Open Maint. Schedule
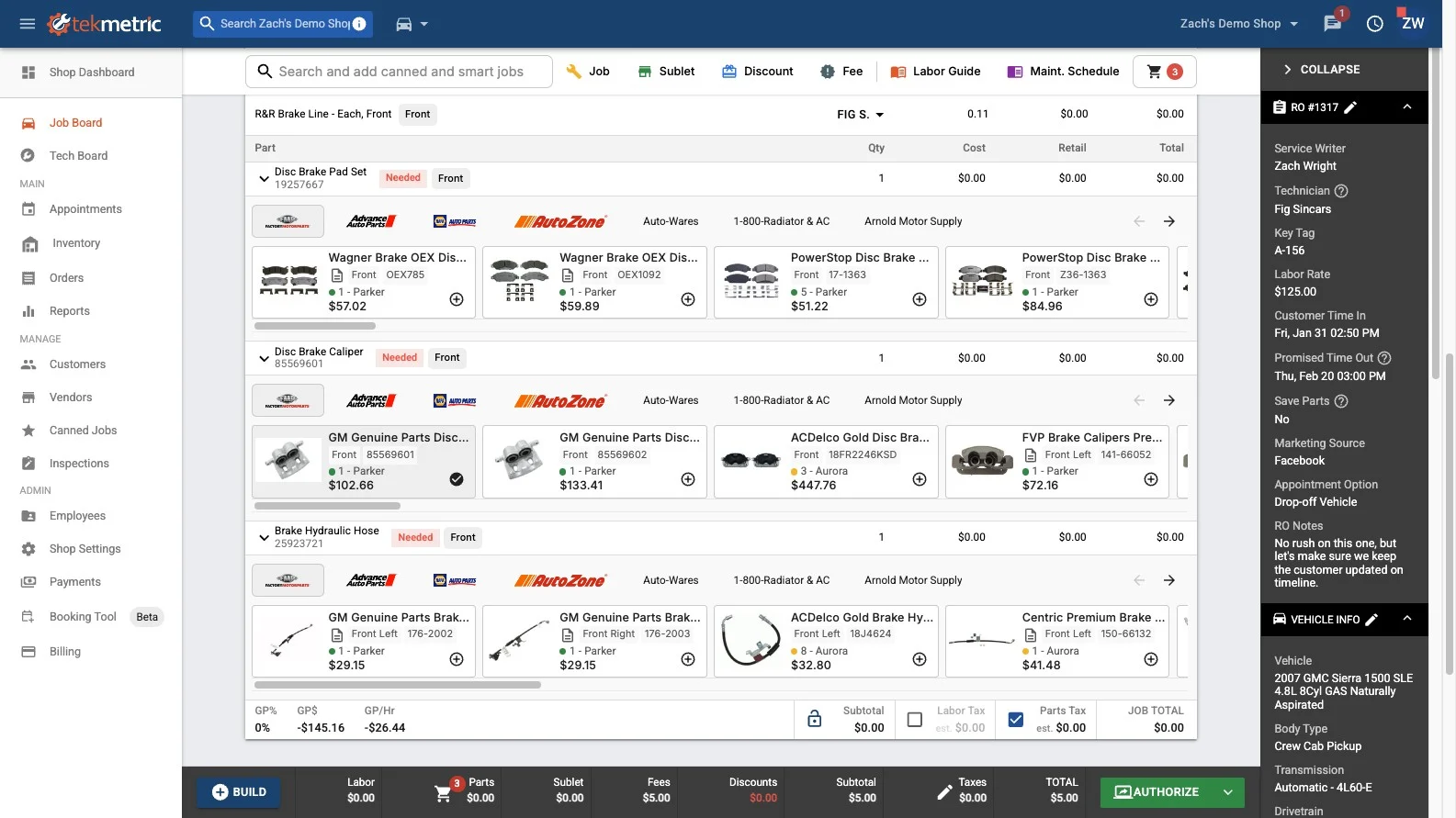The height and width of the screenshot is (818, 1456). point(1063,72)
